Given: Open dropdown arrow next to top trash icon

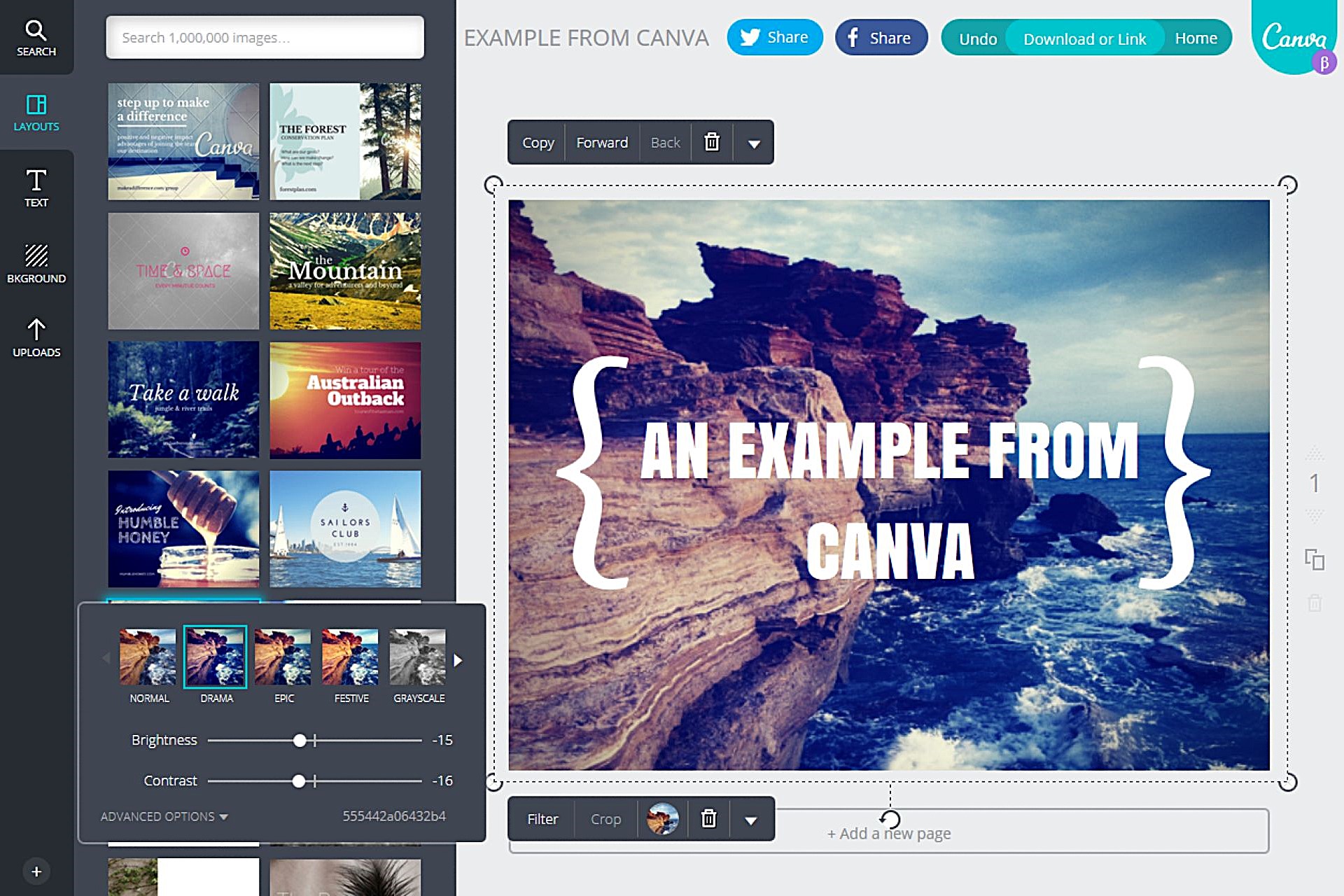Looking at the screenshot, I should 753,143.
